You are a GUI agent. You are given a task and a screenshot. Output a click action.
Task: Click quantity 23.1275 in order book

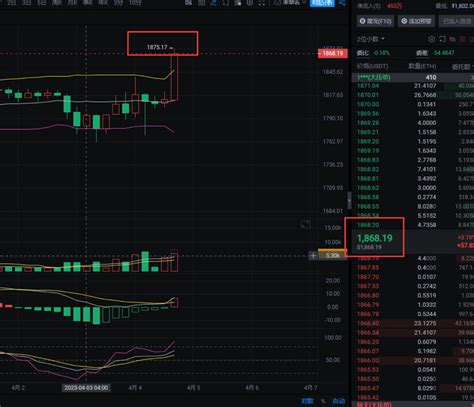pos(425,323)
